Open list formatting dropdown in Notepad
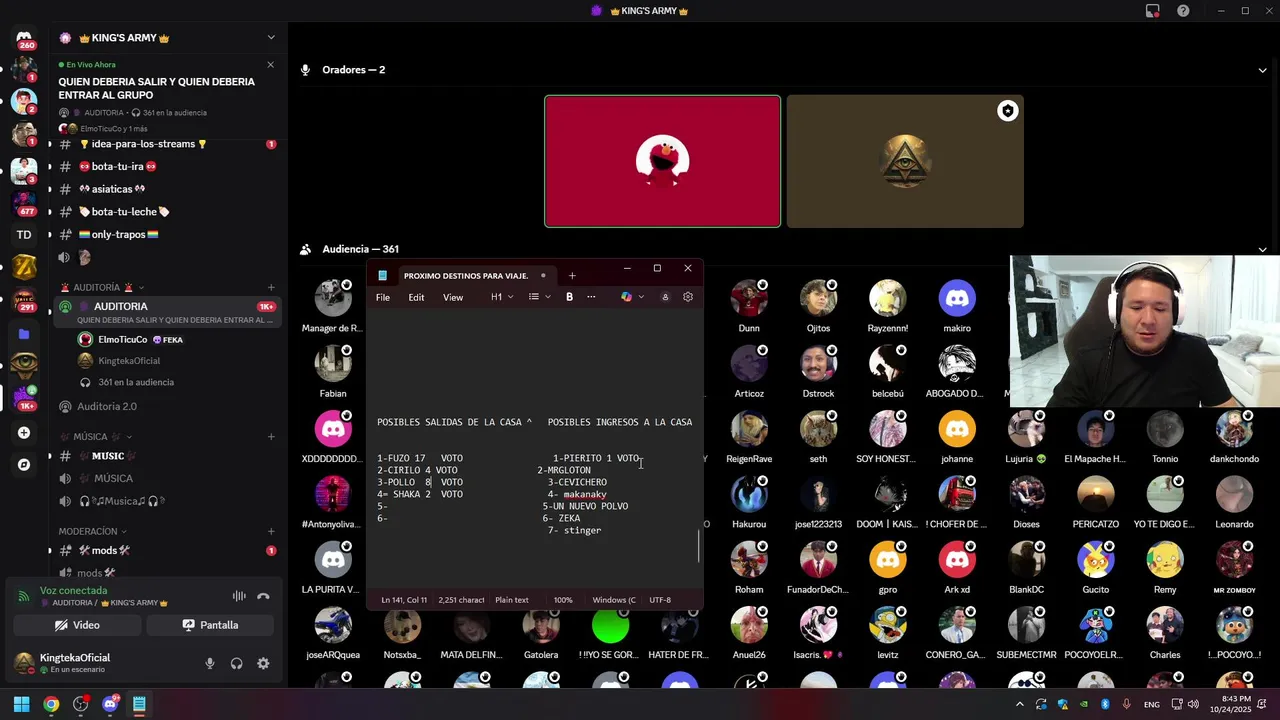 click(x=540, y=297)
